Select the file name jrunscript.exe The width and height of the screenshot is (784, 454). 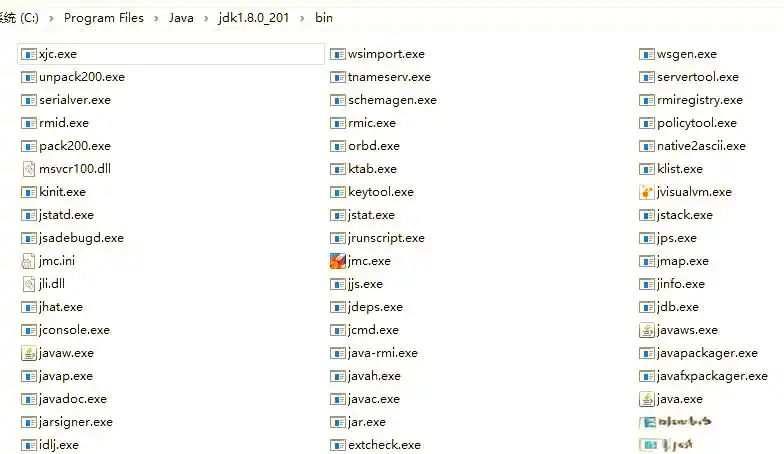pos(386,238)
